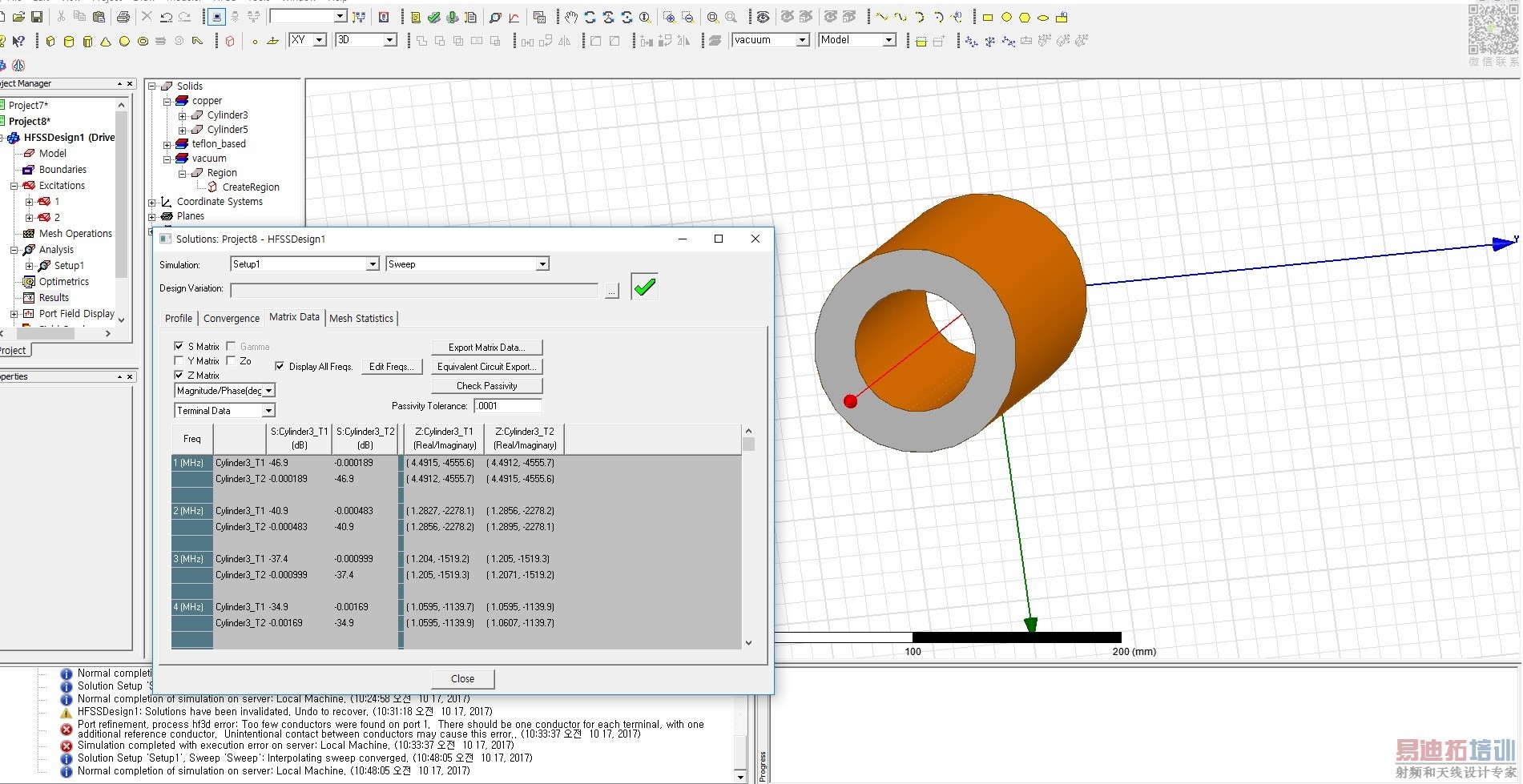Image resolution: width=1523 pixels, height=784 pixels.
Task: Click the Export Matrix Data button
Action: pos(486,348)
